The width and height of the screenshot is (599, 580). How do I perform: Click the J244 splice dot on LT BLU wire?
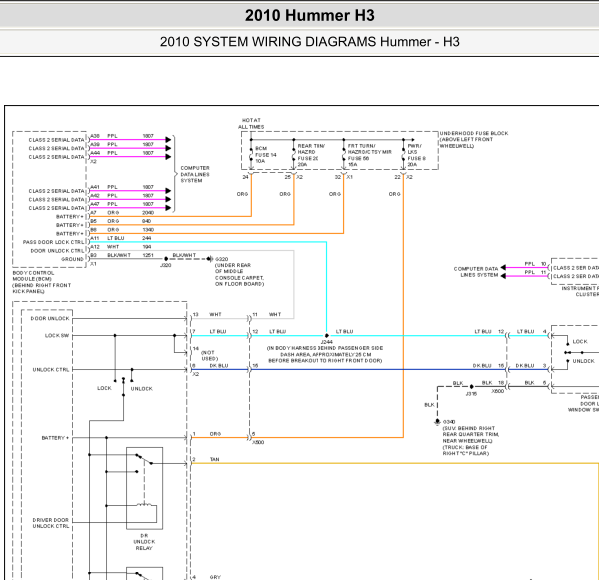tap(327, 335)
